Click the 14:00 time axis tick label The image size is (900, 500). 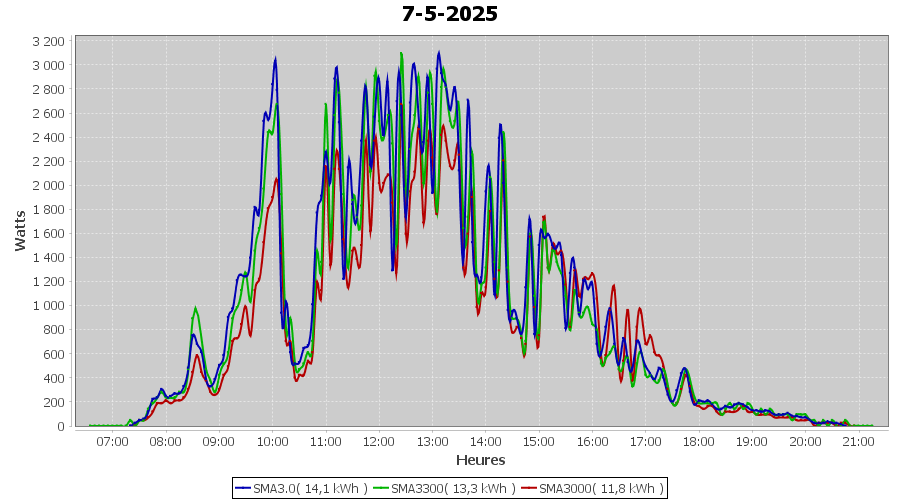[x=486, y=441]
